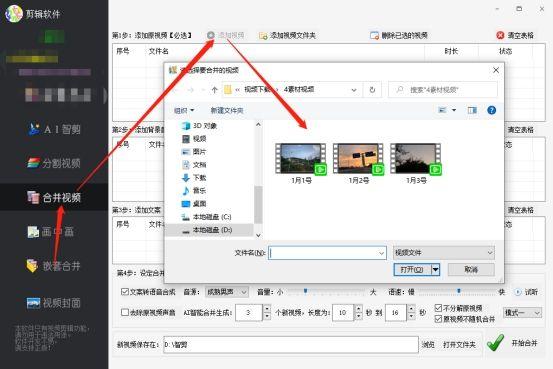Go up one folder in file dialog
The image size is (553, 369).
(214, 90)
